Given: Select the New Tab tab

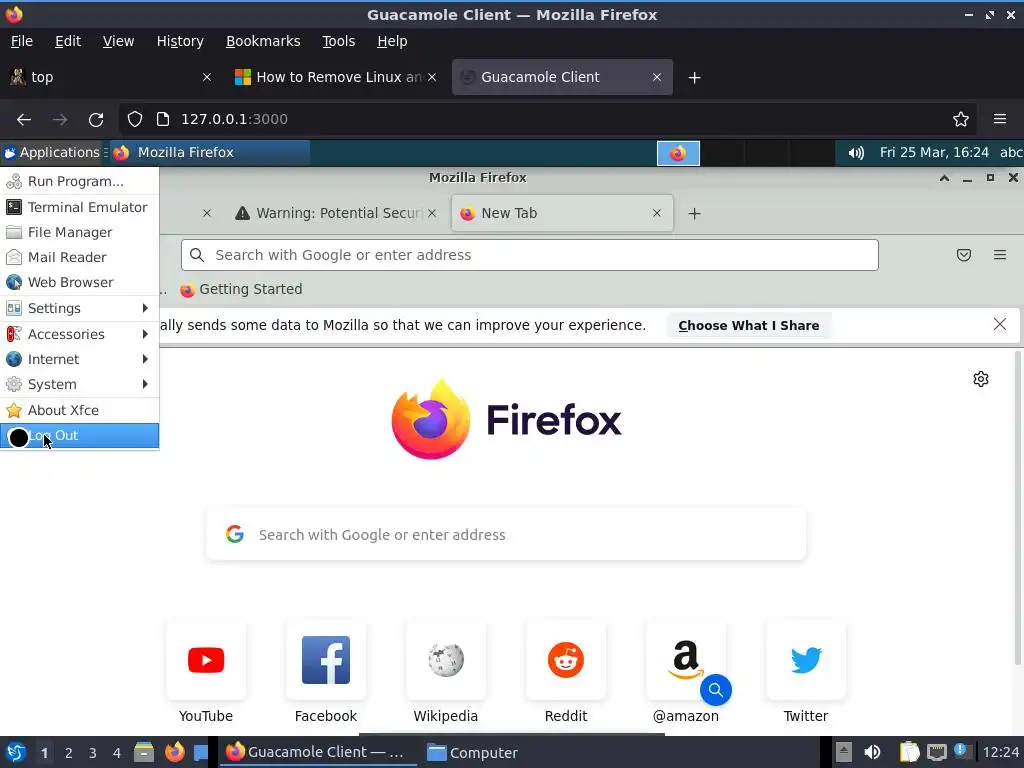Looking at the screenshot, I should [x=562, y=214].
